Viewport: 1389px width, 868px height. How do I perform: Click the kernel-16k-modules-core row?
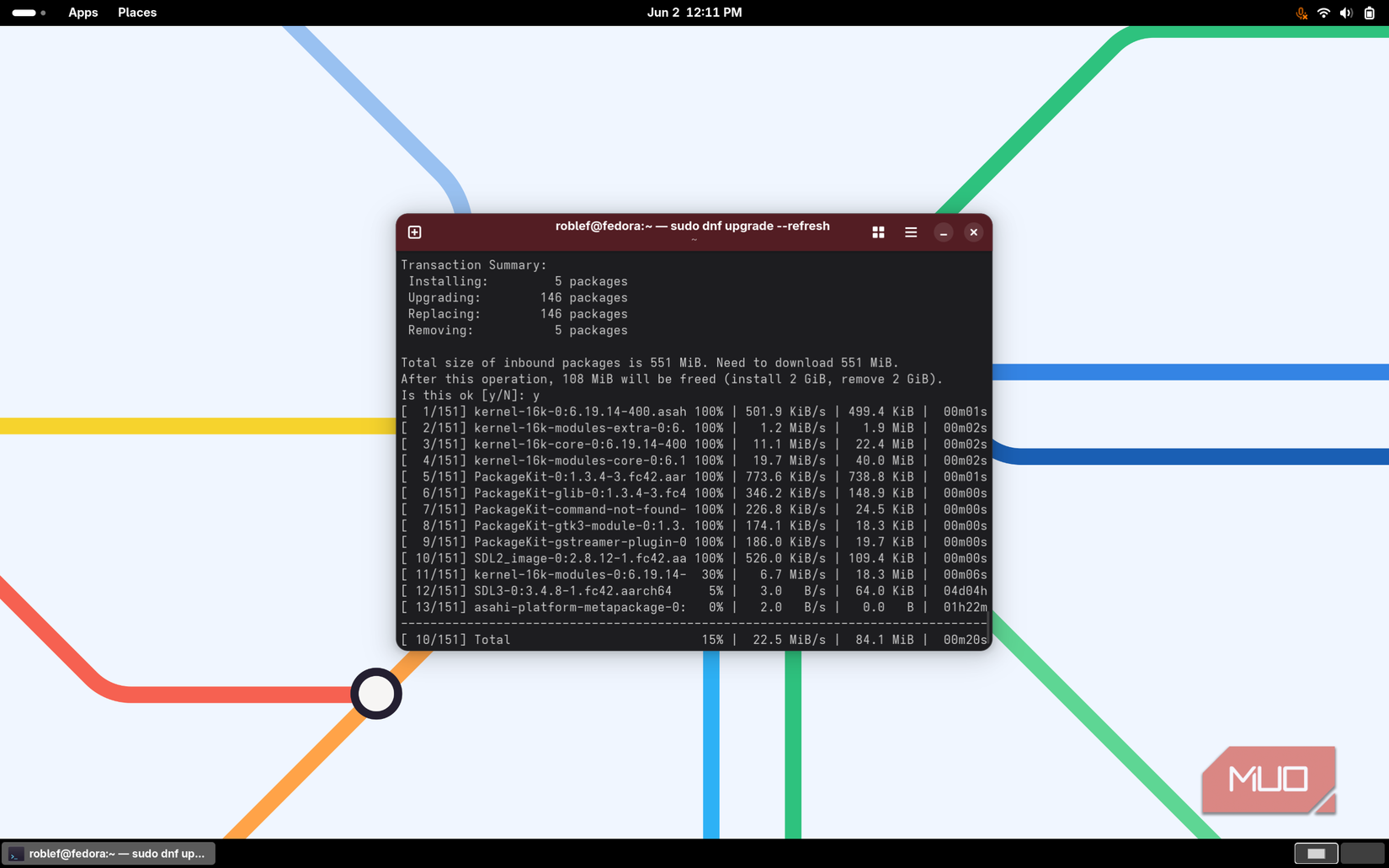pyautogui.click(x=694, y=461)
